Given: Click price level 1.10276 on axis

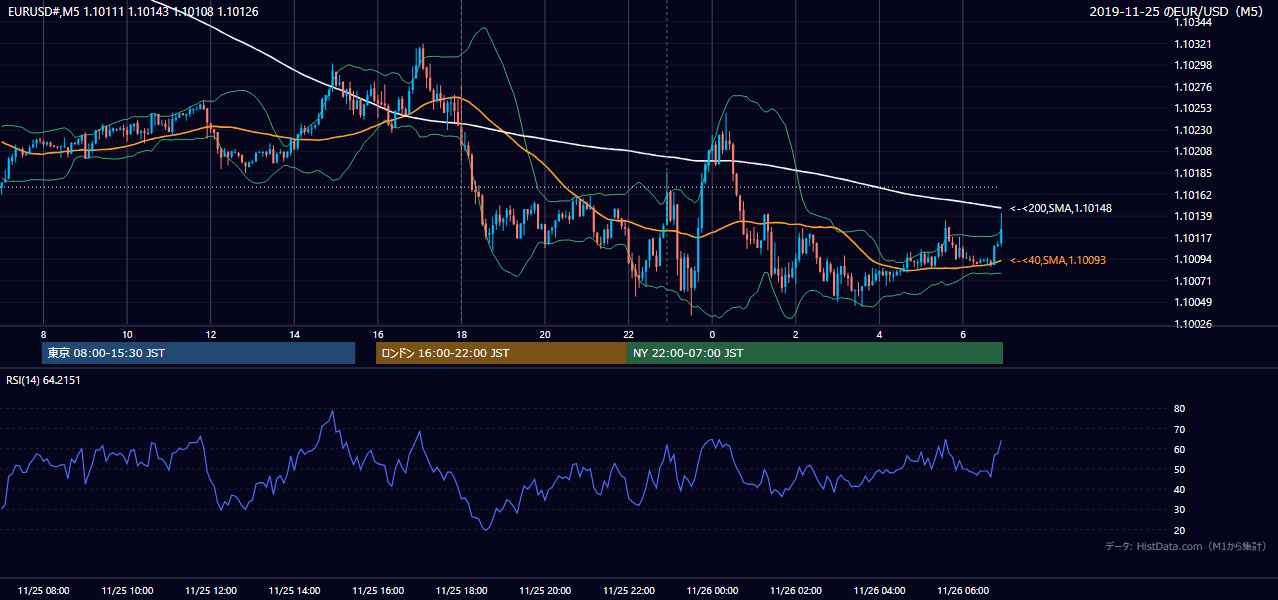Looking at the screenshot, I should [1191, 87].
